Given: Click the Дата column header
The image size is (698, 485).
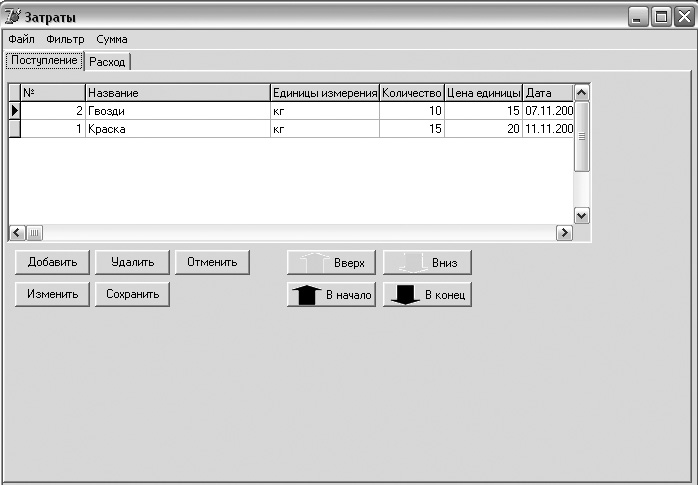Looking at the screenshot, I should (548, 93).
